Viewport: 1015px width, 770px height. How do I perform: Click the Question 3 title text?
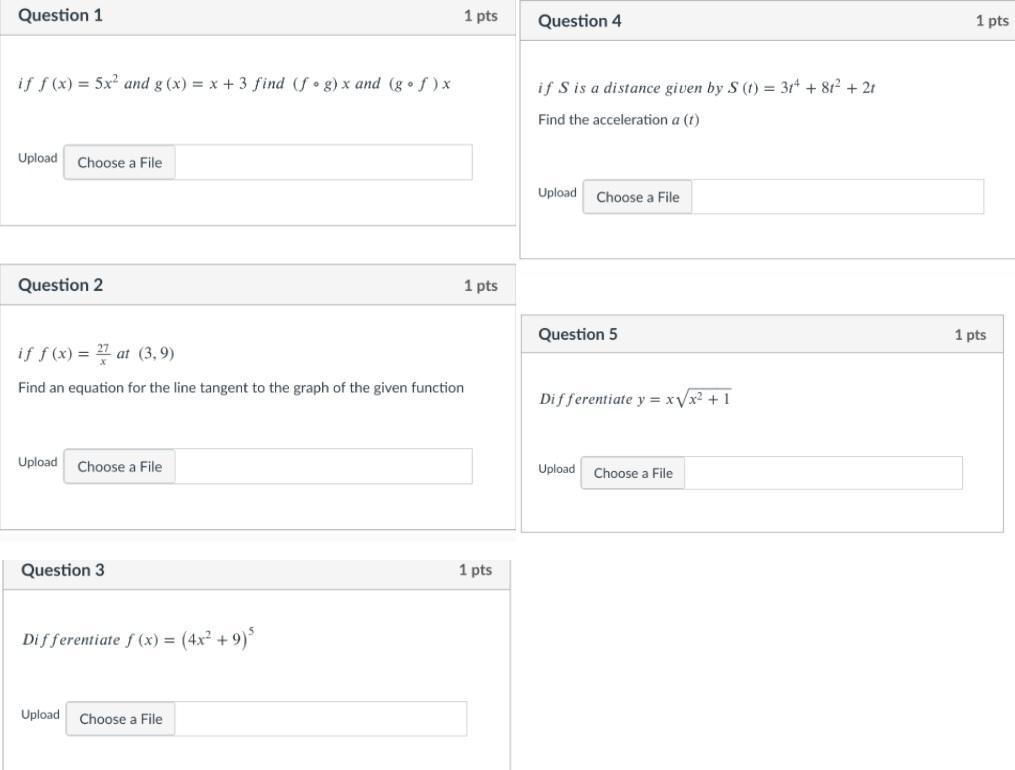63,570
